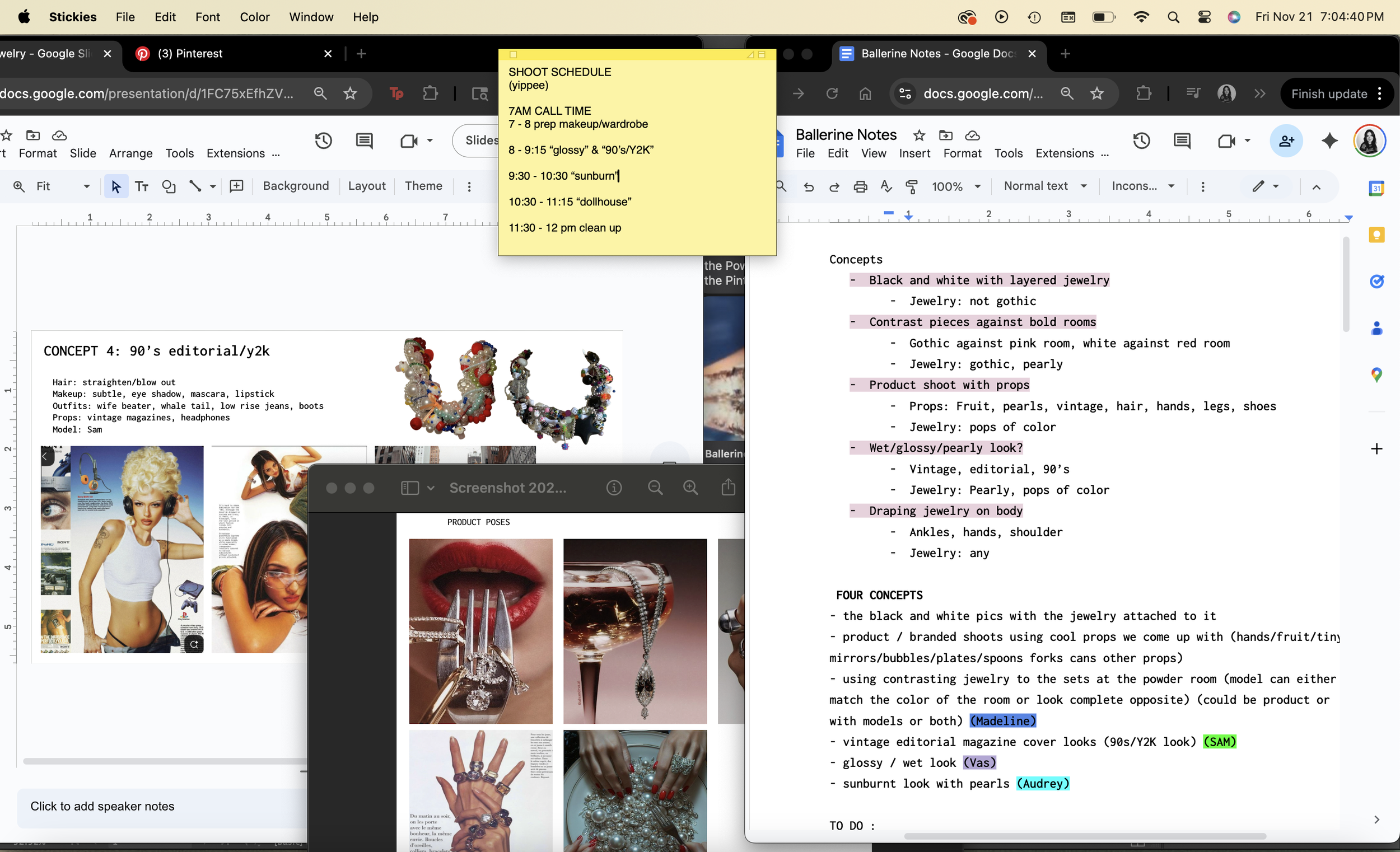Expand the 100% zoom dropdown in Docs
This screenshot has height=852, width=1400.
pos(977,186)
